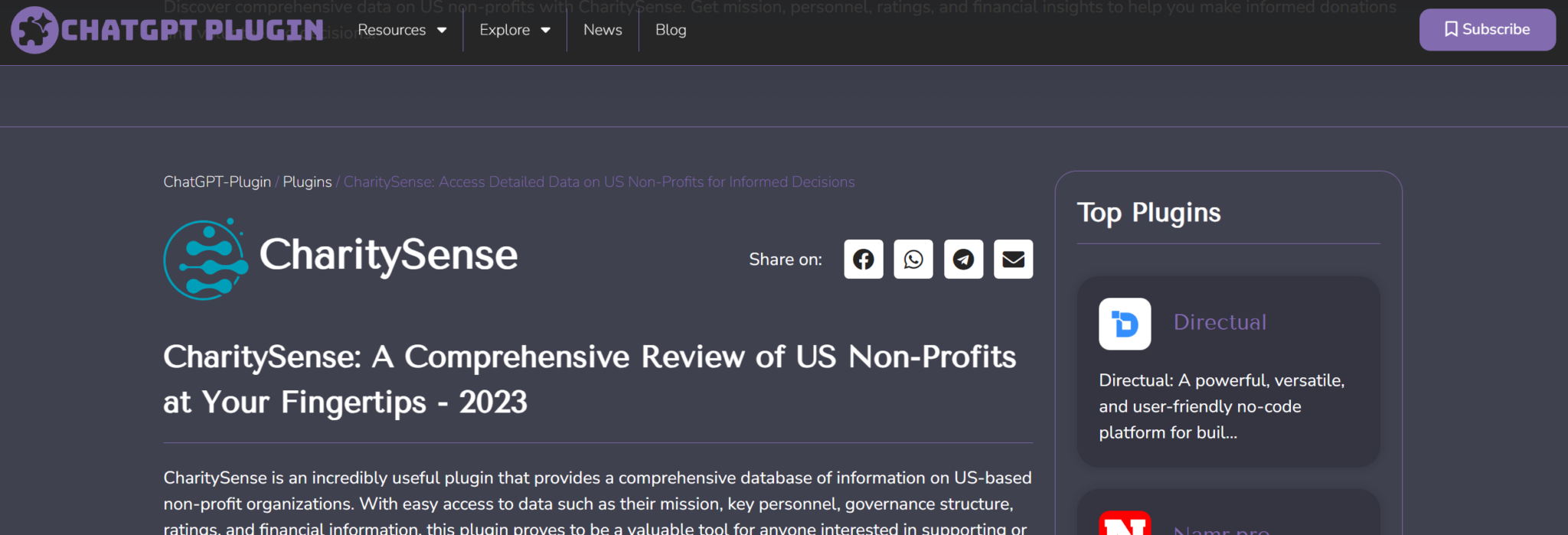This screenshot has width=1568, height=535.
Task: Open the Directual plugin icon
Action: click(x=1125, y=324)
